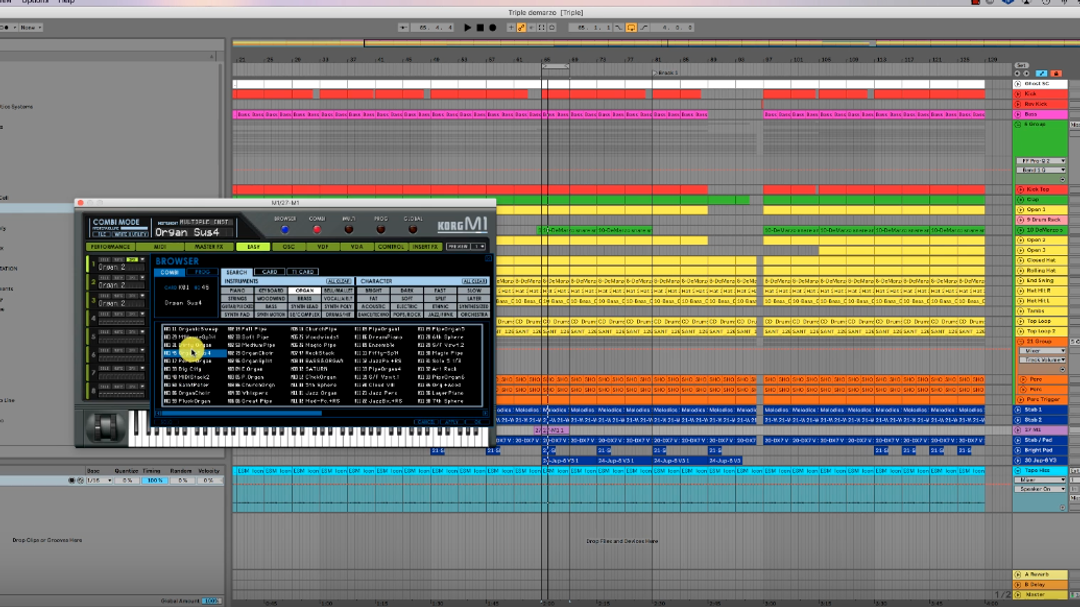Switch to the MASTER FX tab
1080x607 pixels.
pyautogui.click(x=209, y=246)
